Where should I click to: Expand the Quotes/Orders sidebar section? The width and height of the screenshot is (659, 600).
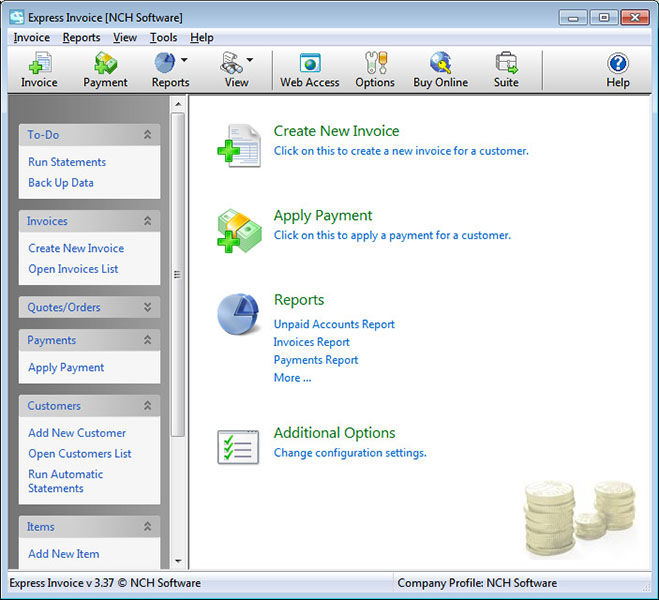pyautogui.click(x=148, y=308)
